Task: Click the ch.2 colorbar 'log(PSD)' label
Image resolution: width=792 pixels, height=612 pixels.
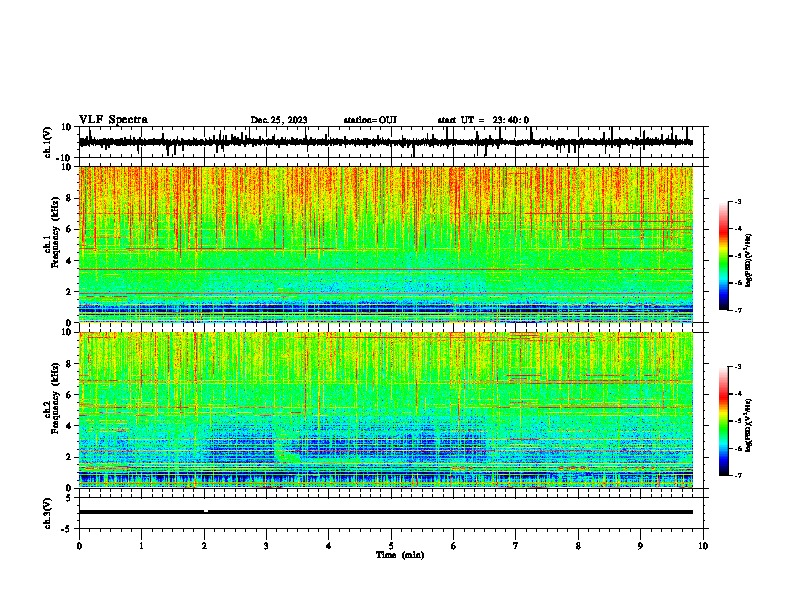Action: 748,425
